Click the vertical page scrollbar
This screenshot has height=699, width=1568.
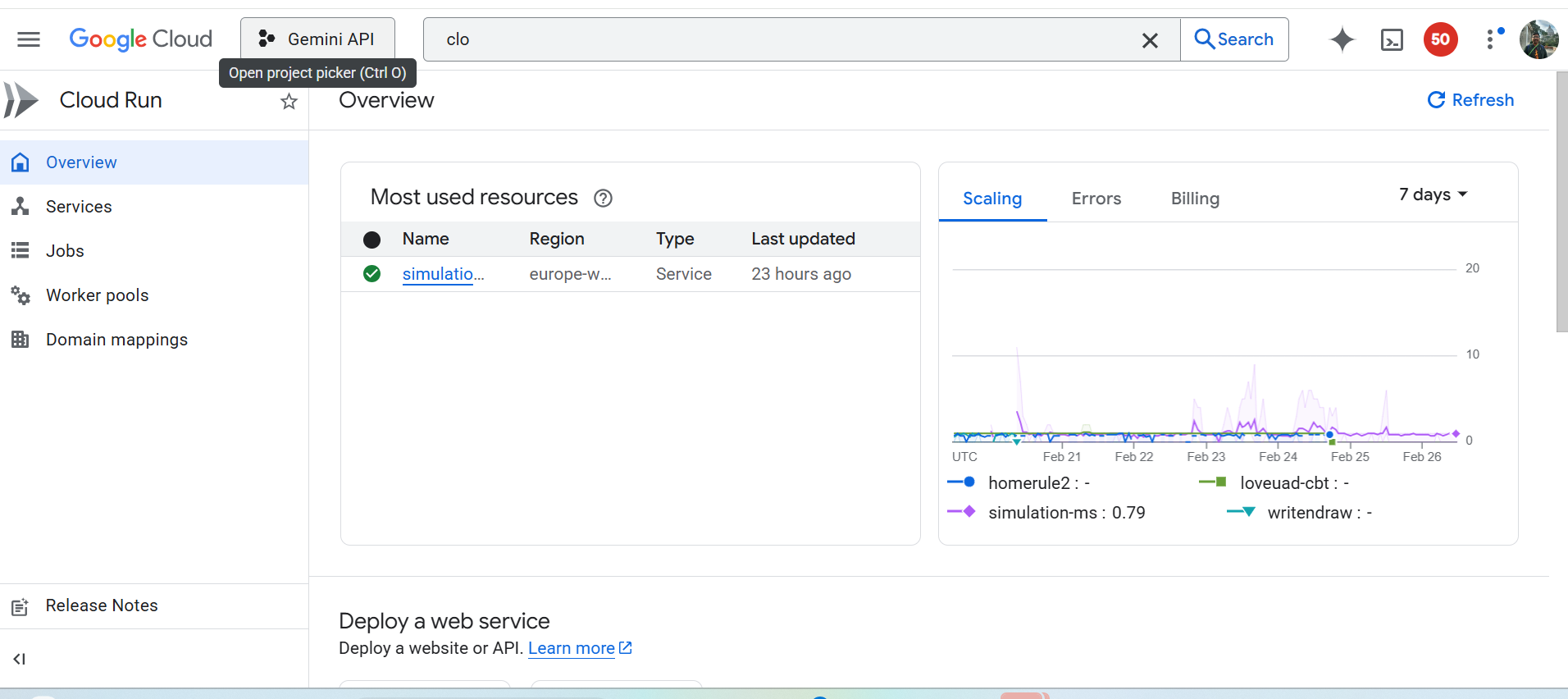point(1561,202)
